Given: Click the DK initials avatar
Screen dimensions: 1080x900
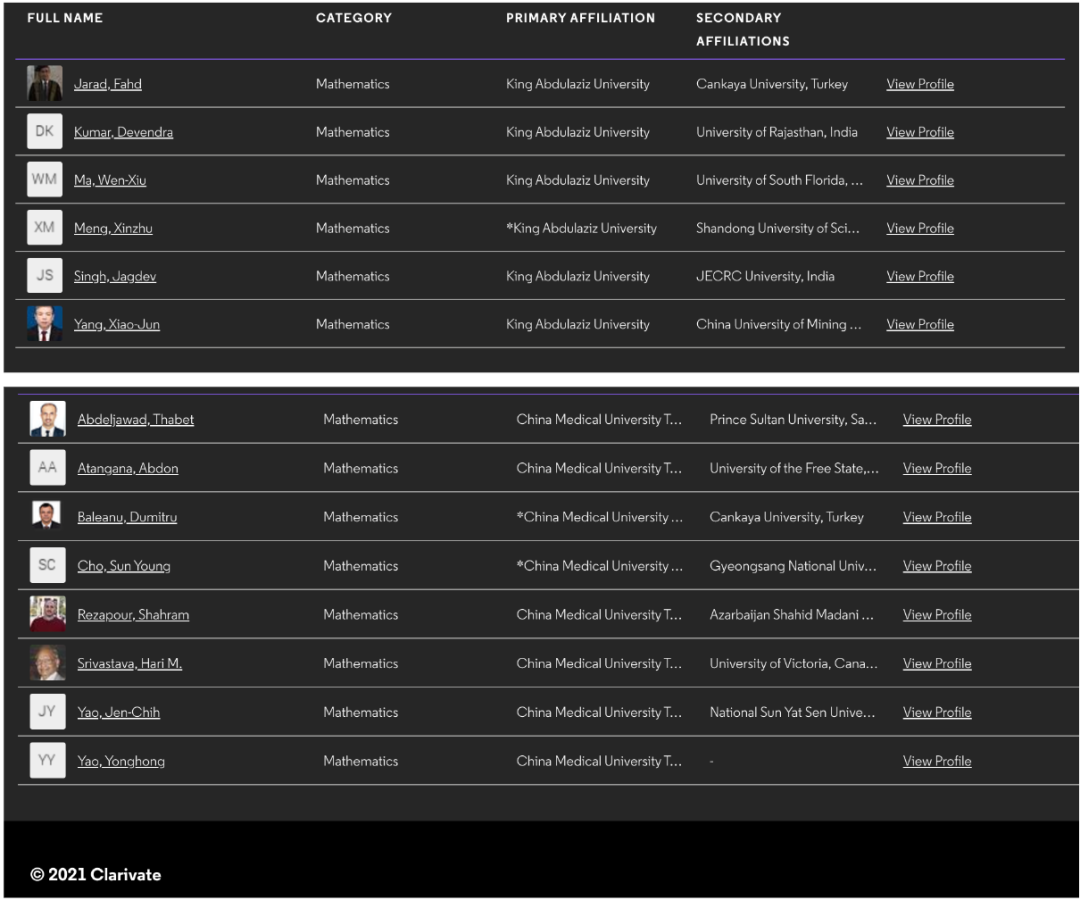Looking at the screenshot, I should (45, 132).
